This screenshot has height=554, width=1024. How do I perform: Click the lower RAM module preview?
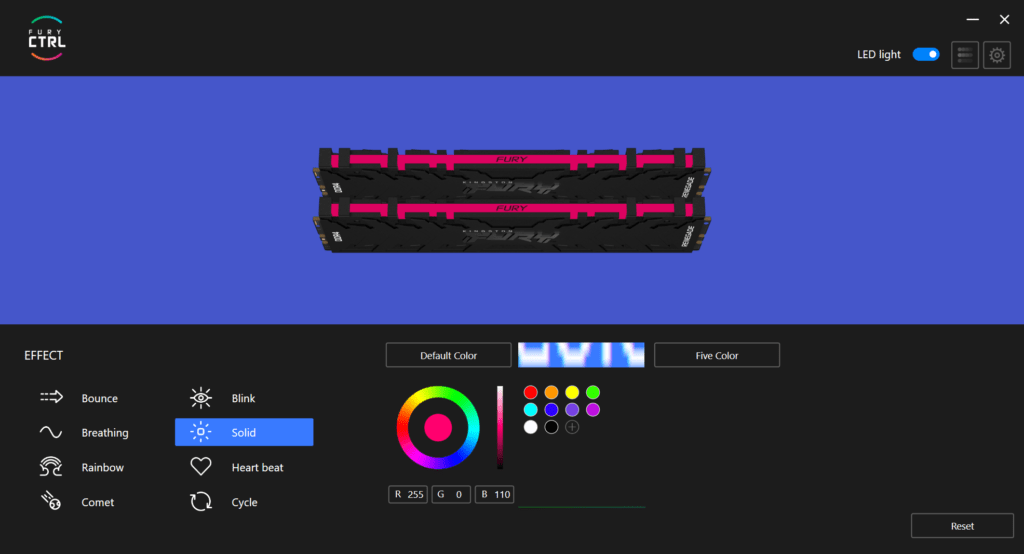coord(512,227)
